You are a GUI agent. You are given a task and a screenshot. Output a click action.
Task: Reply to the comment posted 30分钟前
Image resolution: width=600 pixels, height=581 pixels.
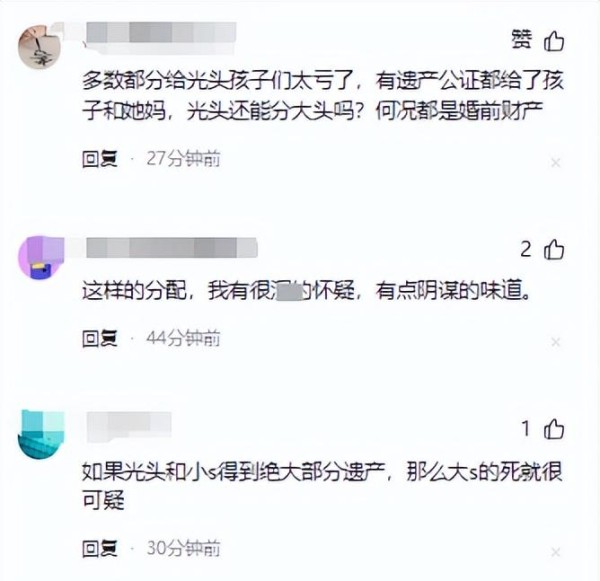coord(99,548)
